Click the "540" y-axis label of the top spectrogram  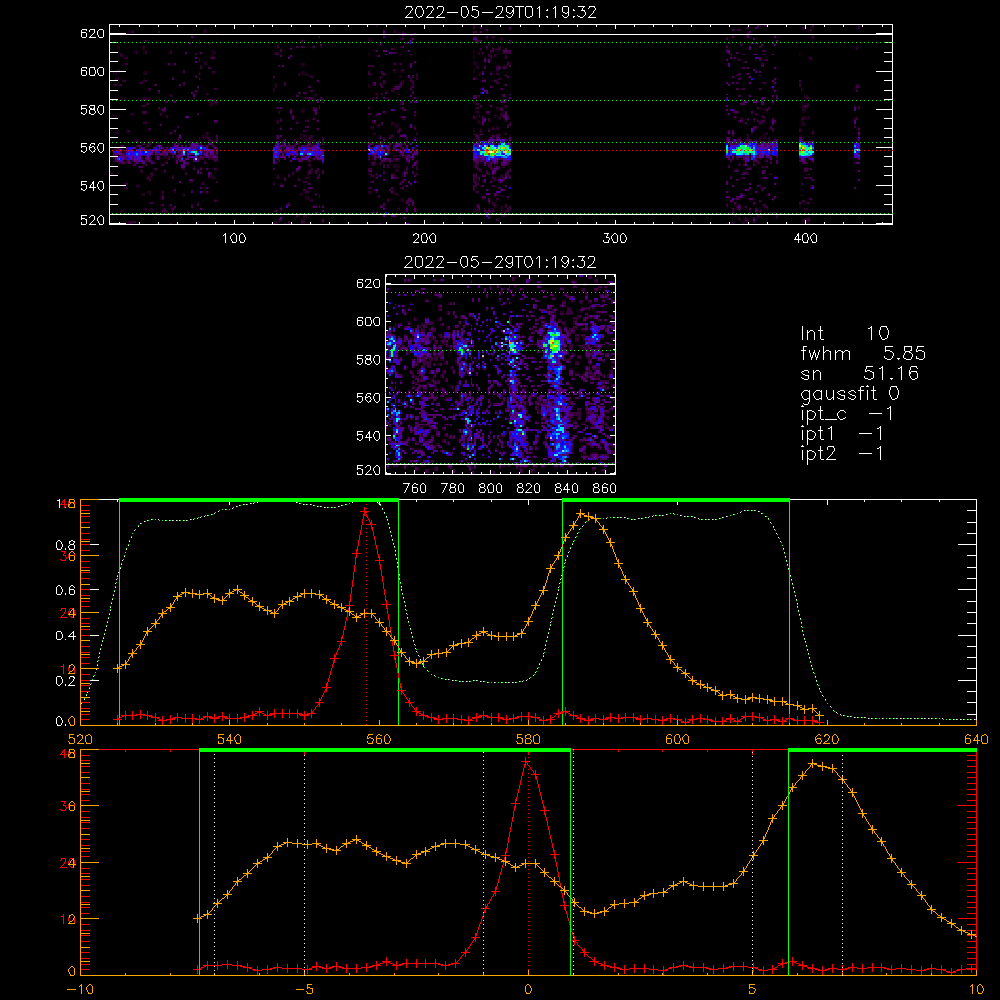point(92,186)
